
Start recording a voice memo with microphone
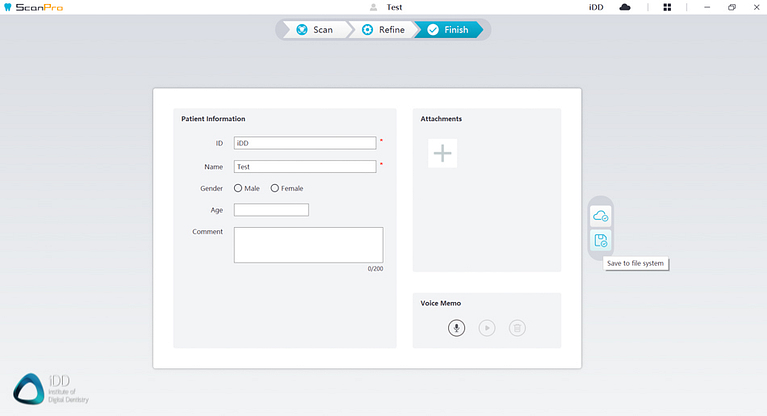tap(456, 327)
